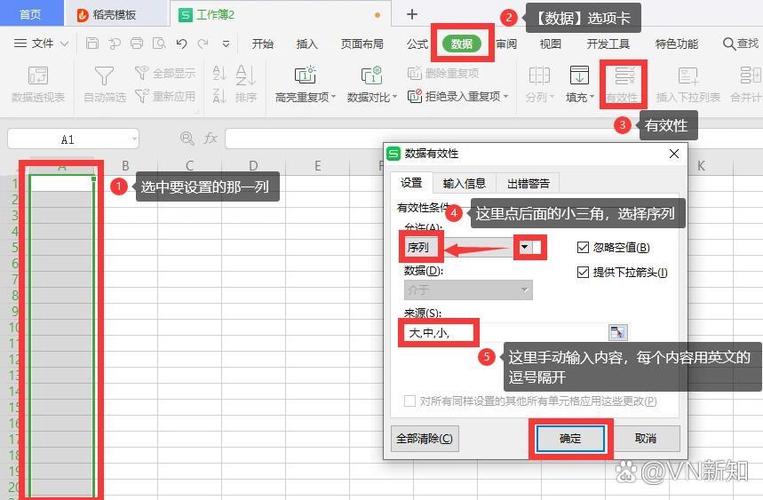Open the 数据透视表 pivot table tool
The height and width of the screenshot is (500, 763).
point(38,84)
